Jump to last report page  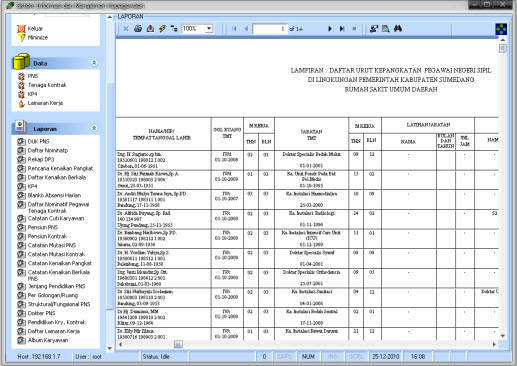pos(342,29)
